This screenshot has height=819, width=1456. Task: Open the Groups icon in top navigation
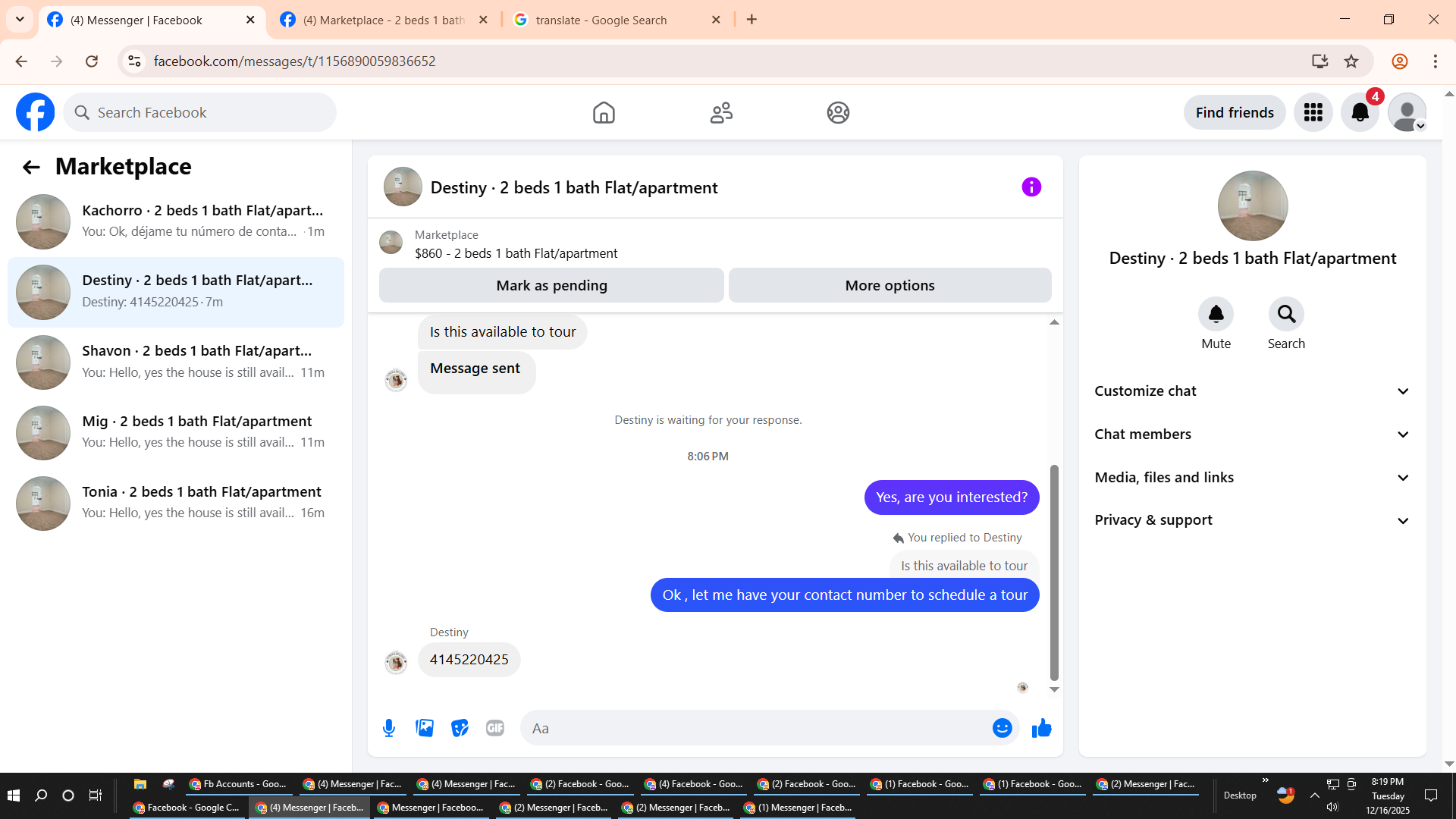point(838,112)
